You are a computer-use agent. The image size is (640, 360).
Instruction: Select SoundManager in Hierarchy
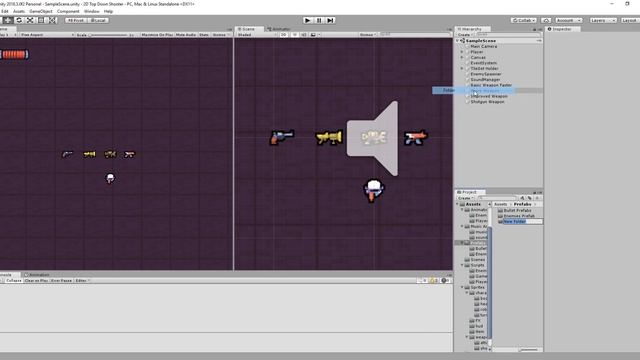(485, 80)
